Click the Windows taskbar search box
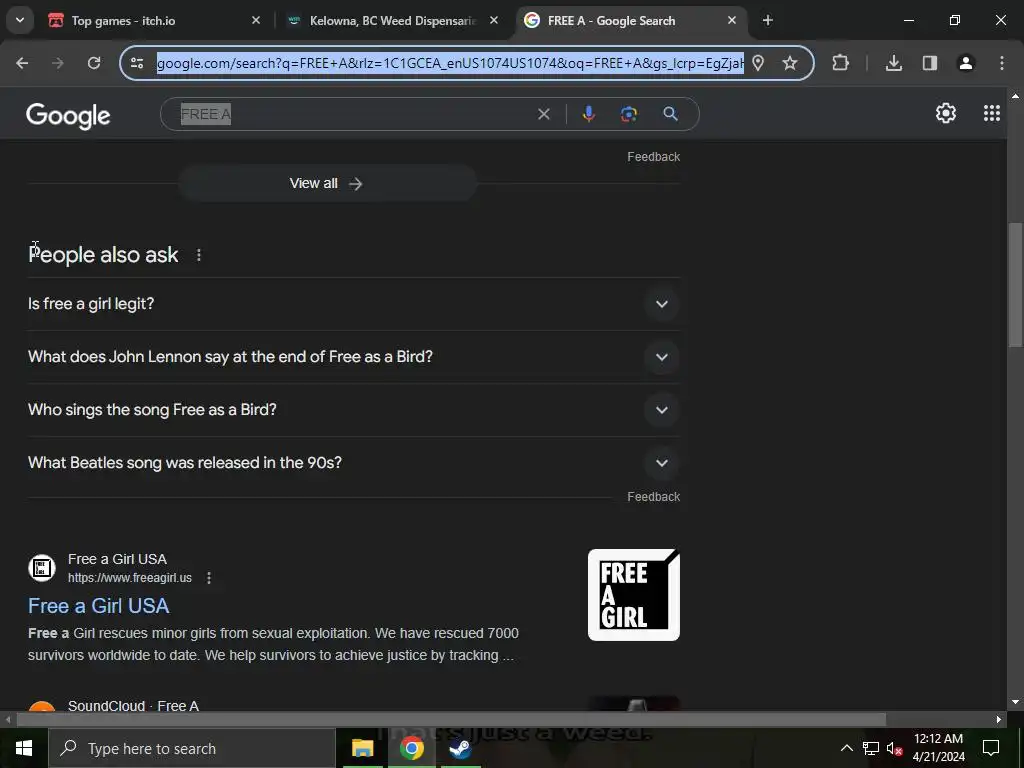This screenshot has height=768, width=1024. click(192, 748)
